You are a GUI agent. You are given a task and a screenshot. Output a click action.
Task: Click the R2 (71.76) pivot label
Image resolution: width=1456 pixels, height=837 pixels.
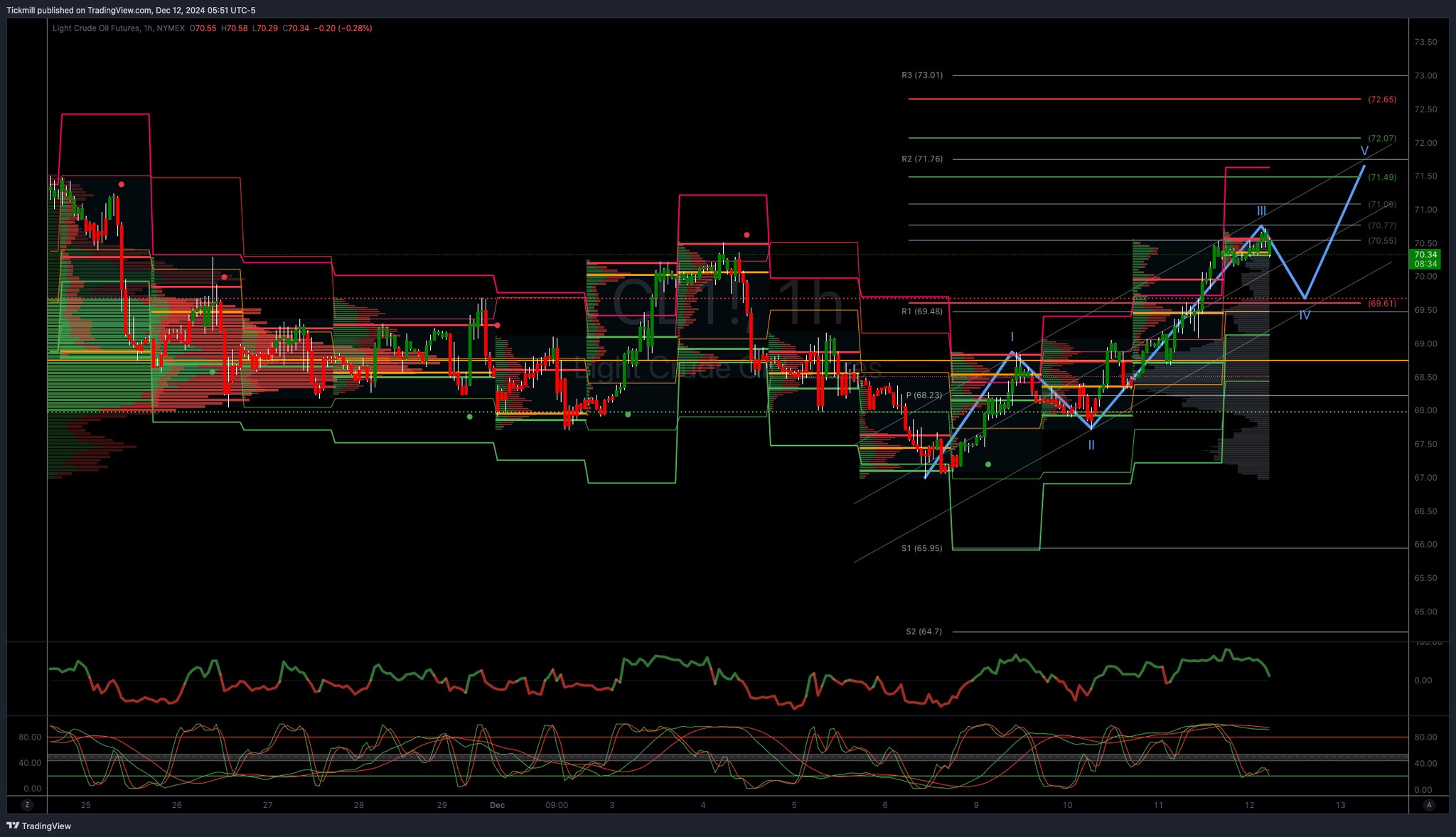click(x=922, y=159)
